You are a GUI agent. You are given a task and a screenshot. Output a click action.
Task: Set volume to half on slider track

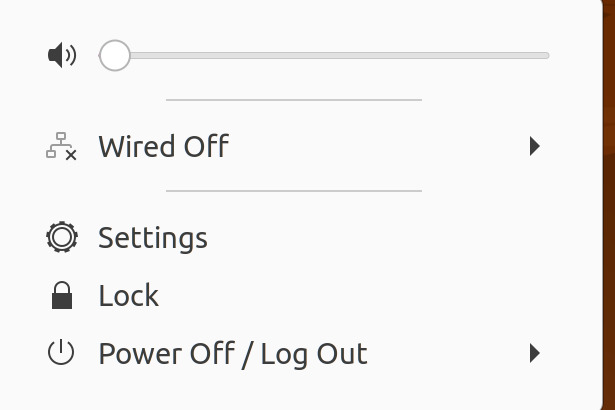[x=325, y=56]
